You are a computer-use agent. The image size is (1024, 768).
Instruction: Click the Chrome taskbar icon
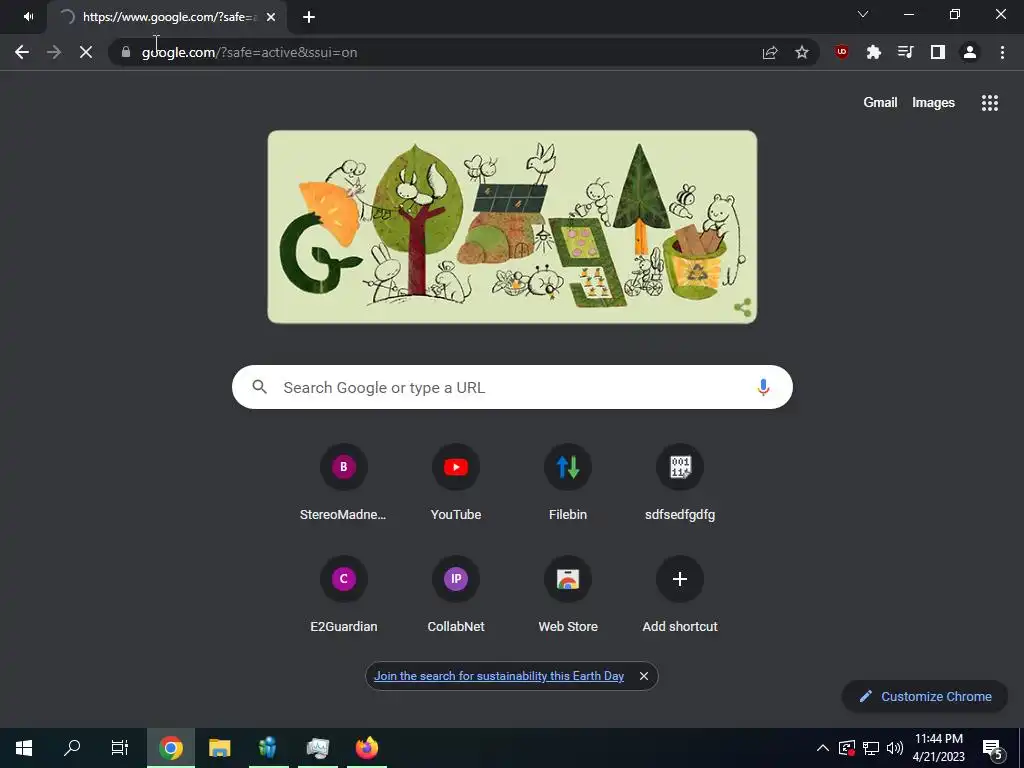170,748
